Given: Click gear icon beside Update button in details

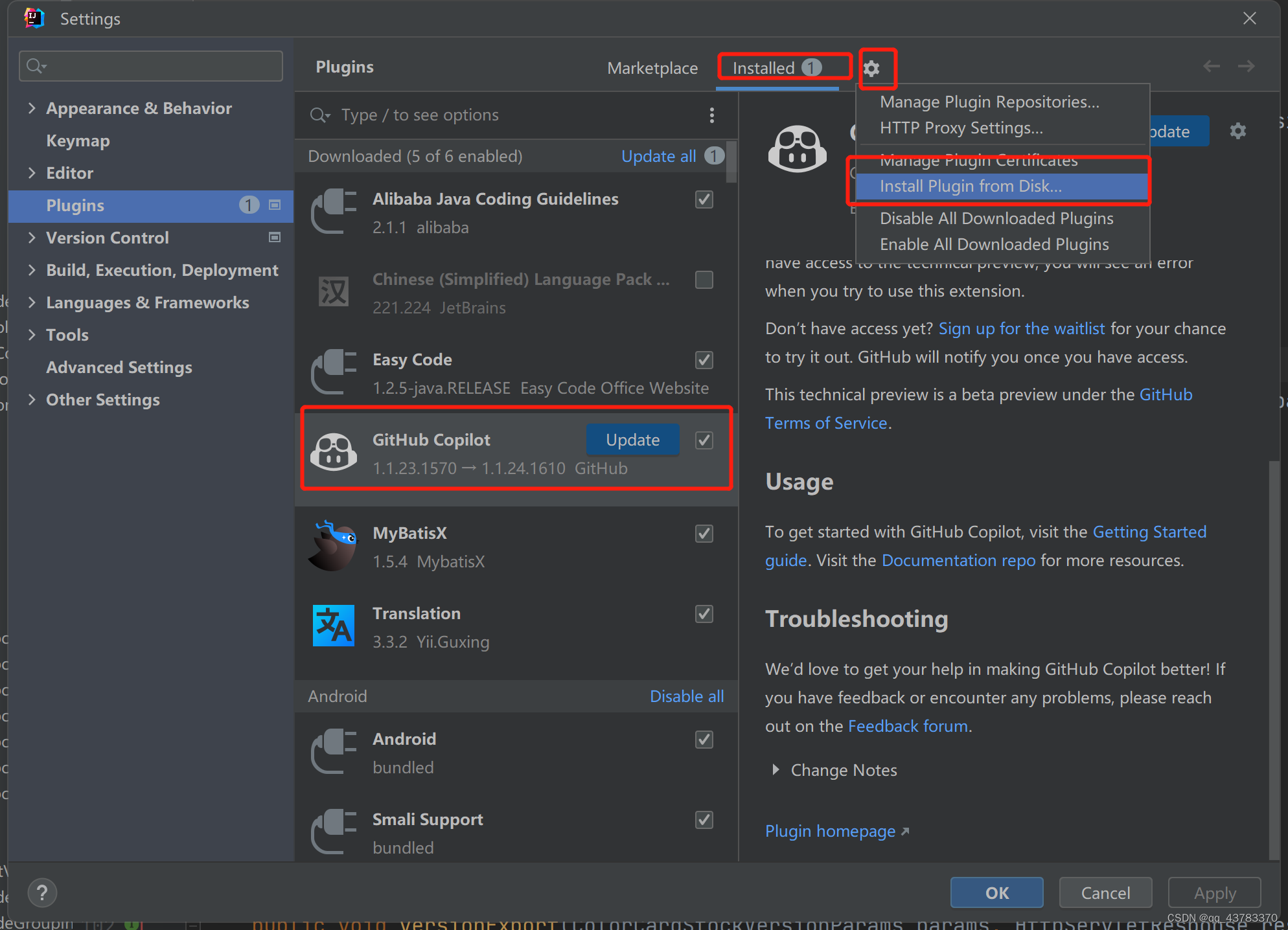Looking at the screenshot, I should click(1237, 131).
